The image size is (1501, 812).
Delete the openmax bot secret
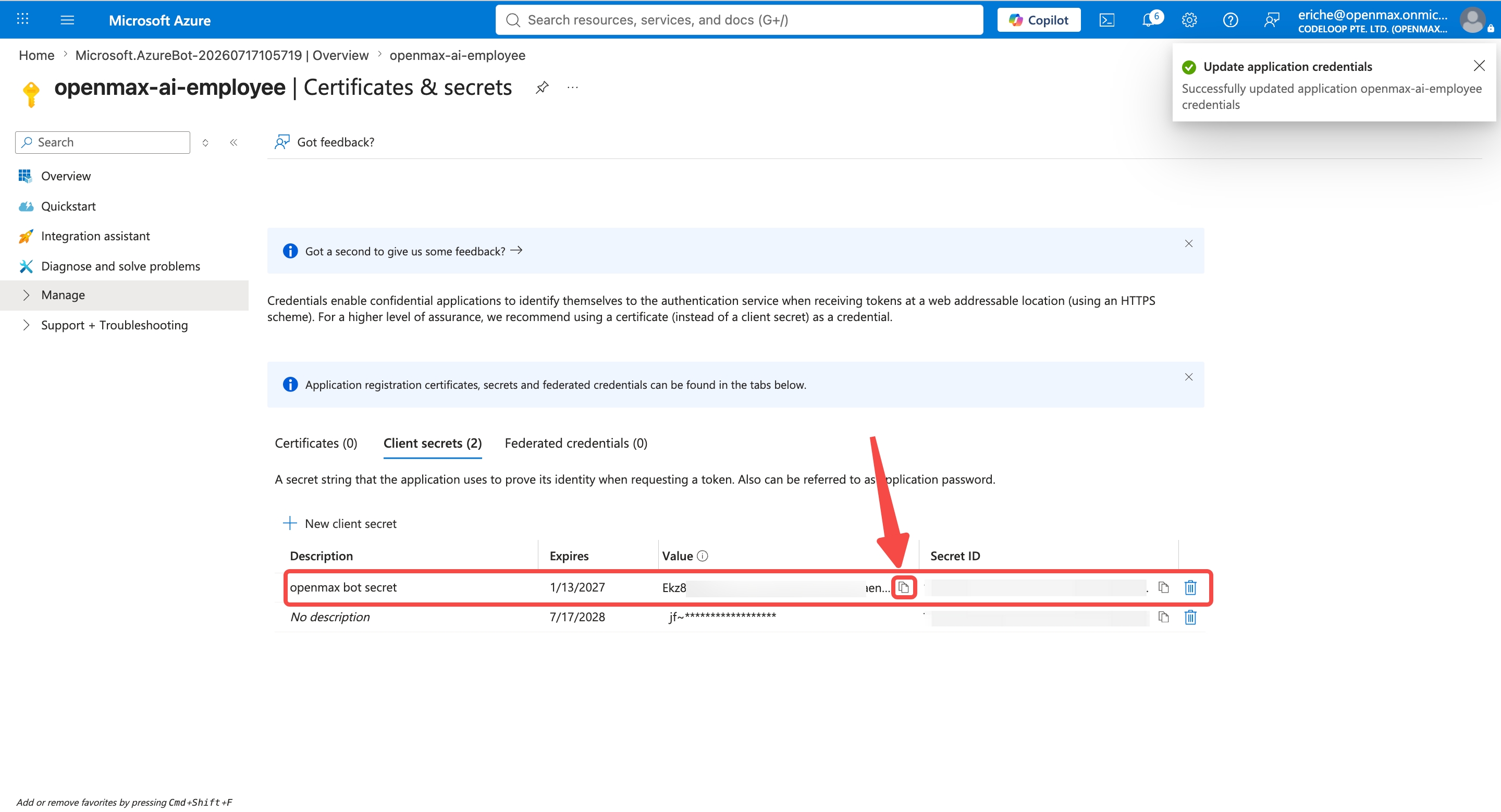click(1190, 587)
